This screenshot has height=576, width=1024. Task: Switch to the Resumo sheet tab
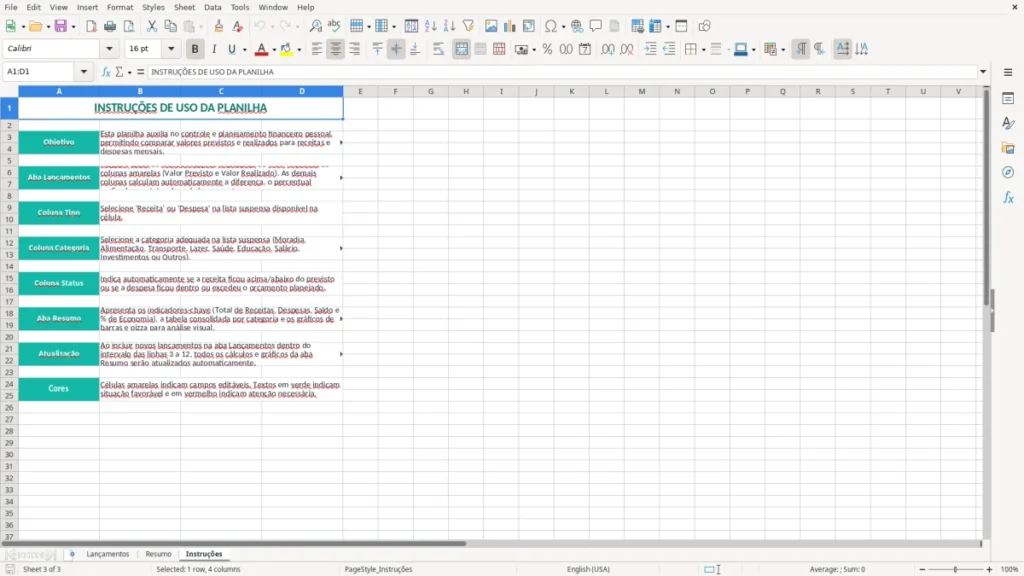[158, 554]
